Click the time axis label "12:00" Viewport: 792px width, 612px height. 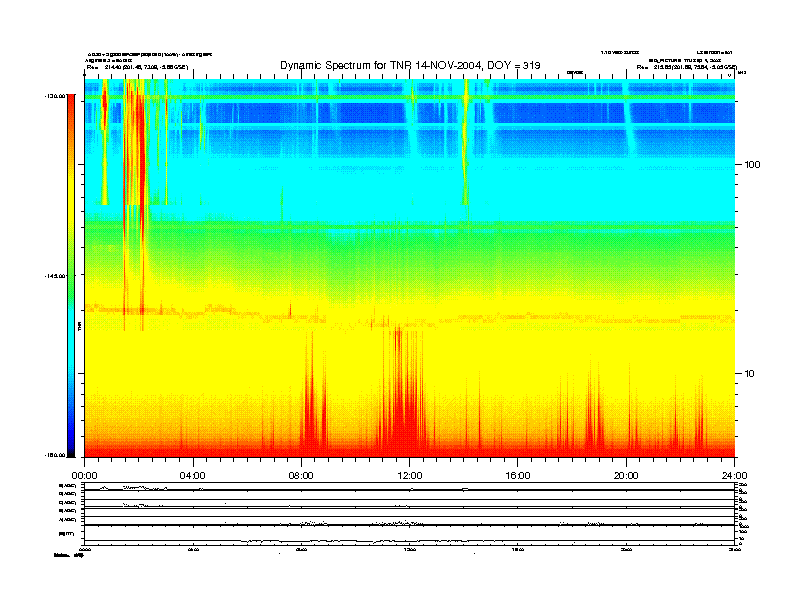tap(410, 476)
